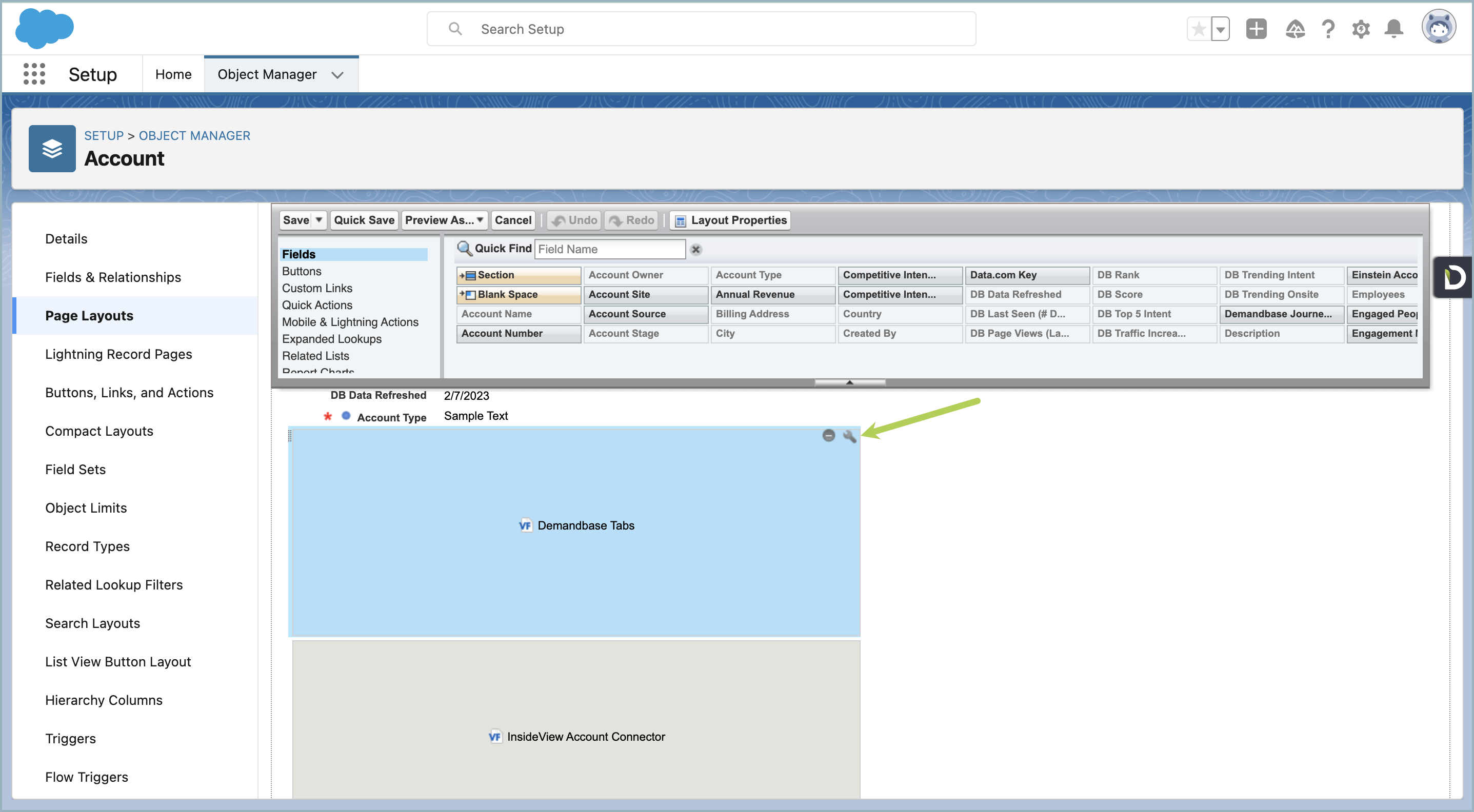
Task: Select the Account Site palette field
Action: [x=645, y=294]
